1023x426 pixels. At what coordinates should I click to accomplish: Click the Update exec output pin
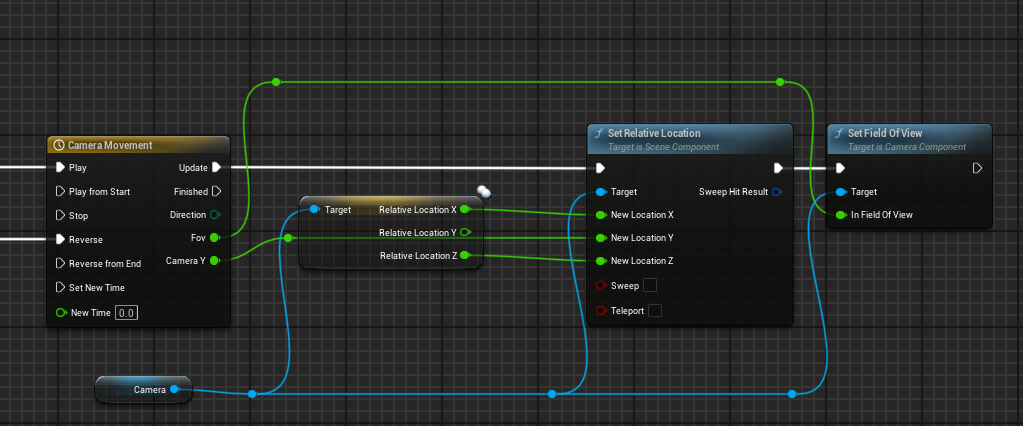(217, 168)
